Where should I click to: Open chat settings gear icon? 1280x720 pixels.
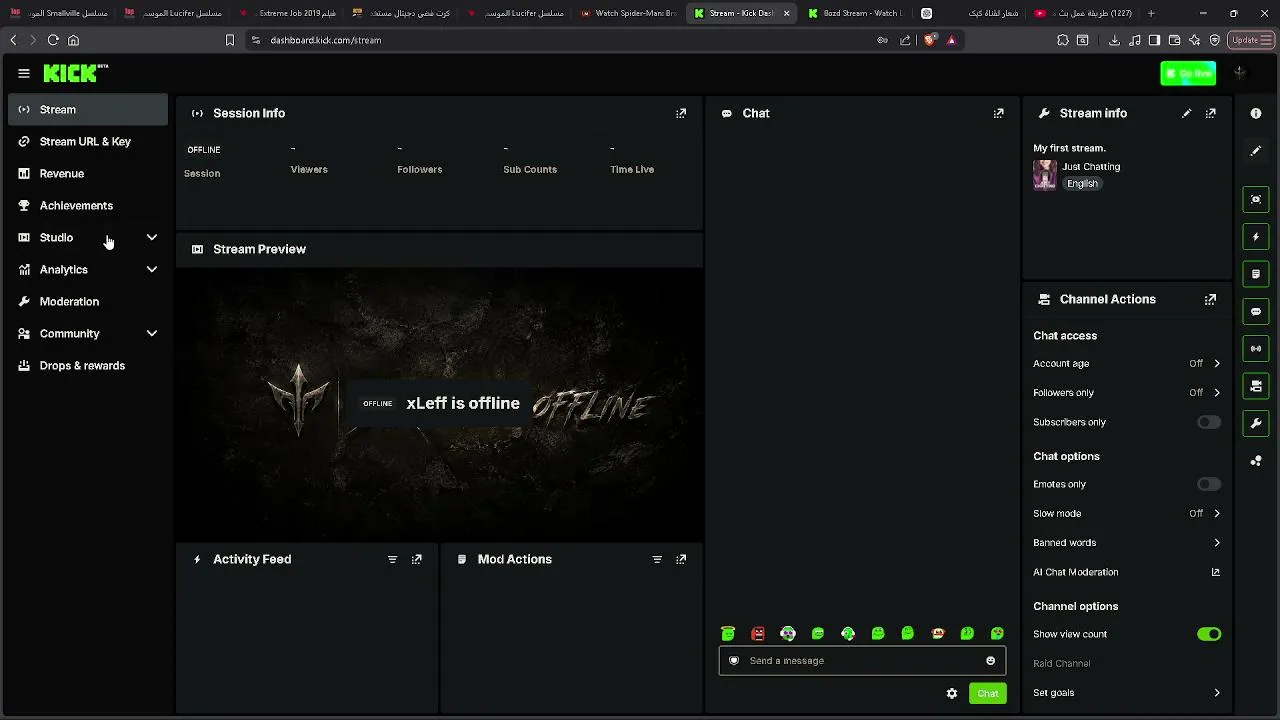tap(952, 693)
